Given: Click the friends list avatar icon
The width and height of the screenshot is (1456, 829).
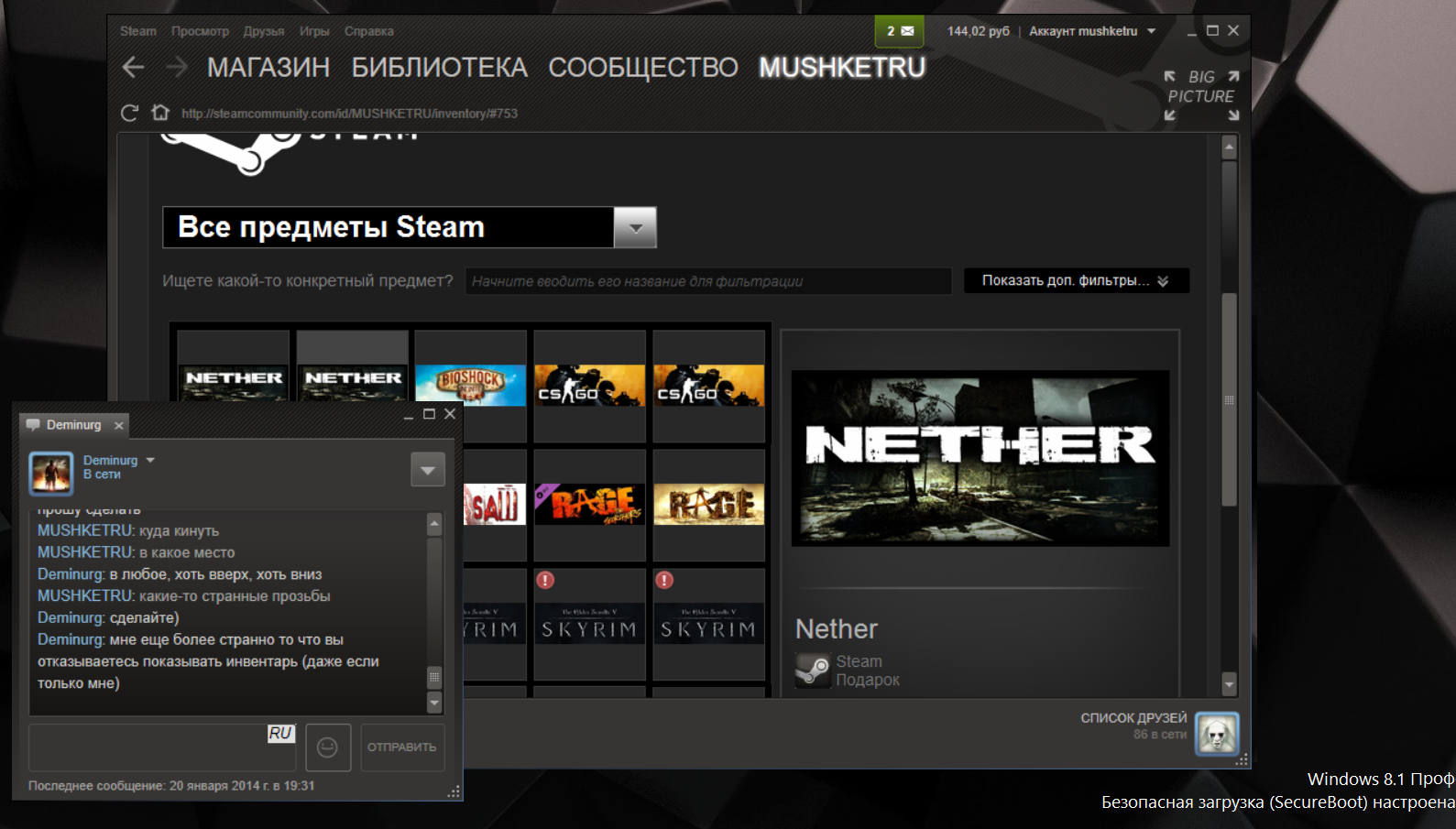Looking at the screenshot, I should pos(1217,734).
